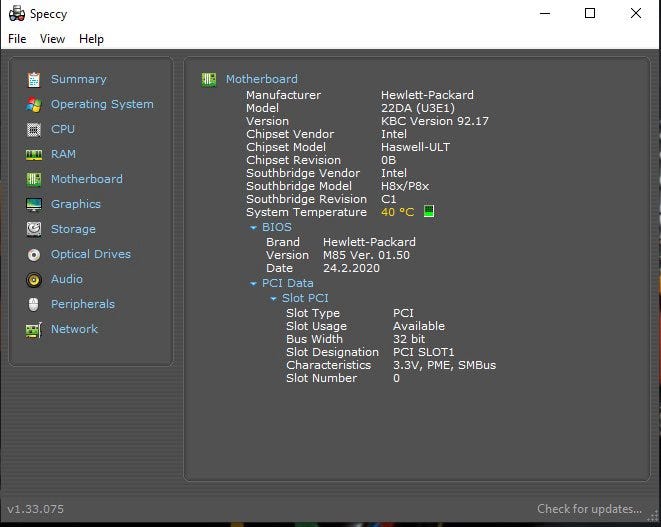Viewport: 661px width, 527px height.
Task: Click the Storage hard drive icon
Action: tap(34, 229)
